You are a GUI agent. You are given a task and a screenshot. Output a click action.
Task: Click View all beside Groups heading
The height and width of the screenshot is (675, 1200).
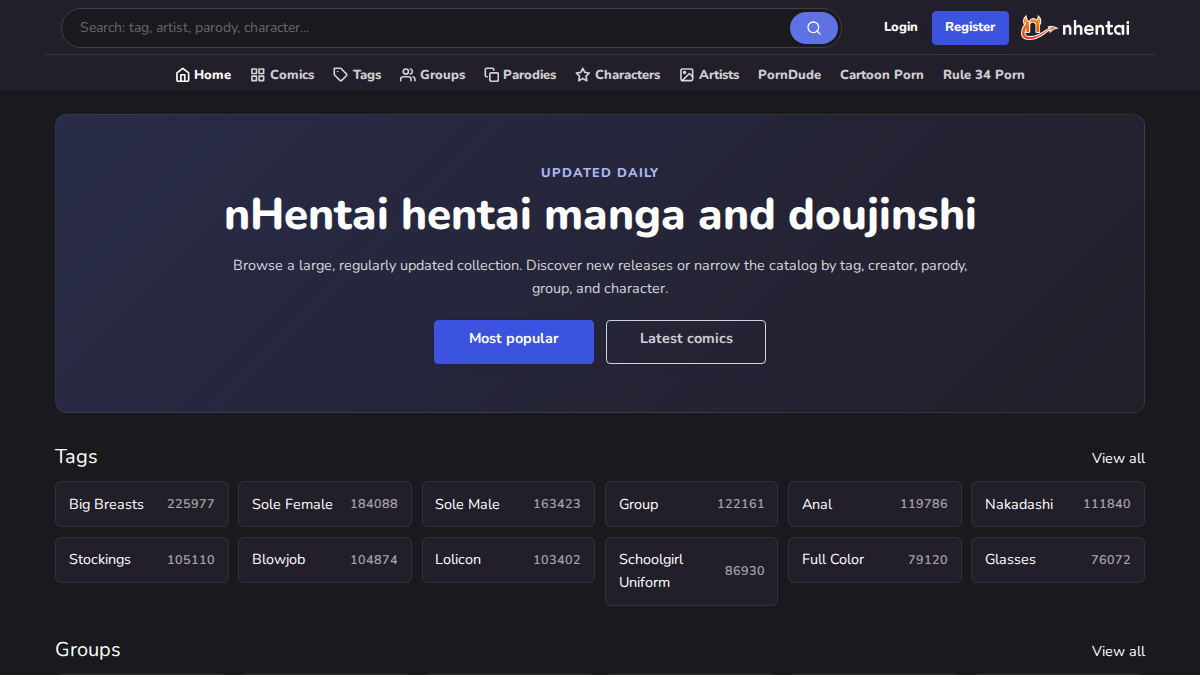pos(1118,651)
